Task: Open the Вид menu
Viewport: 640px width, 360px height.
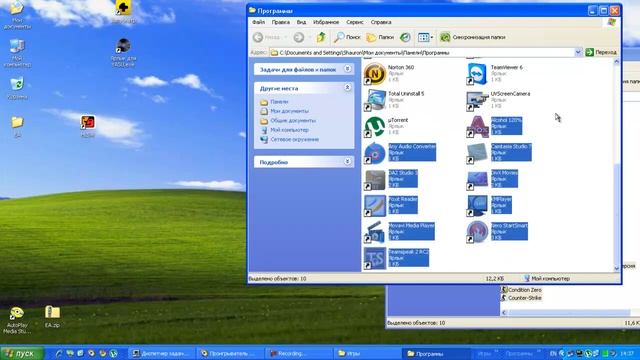Action: pos(301,22)
